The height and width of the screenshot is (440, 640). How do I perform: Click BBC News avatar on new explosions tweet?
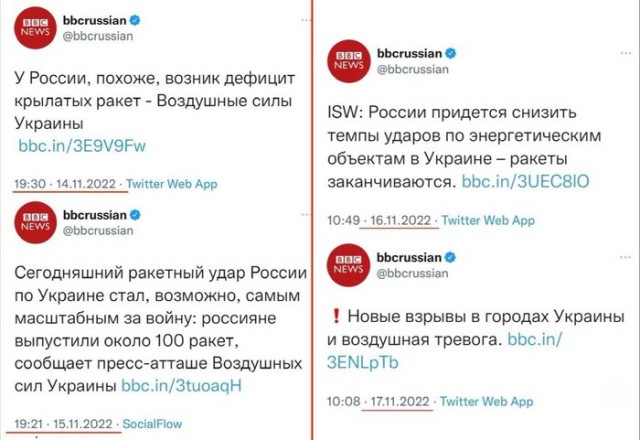point(350,262)
